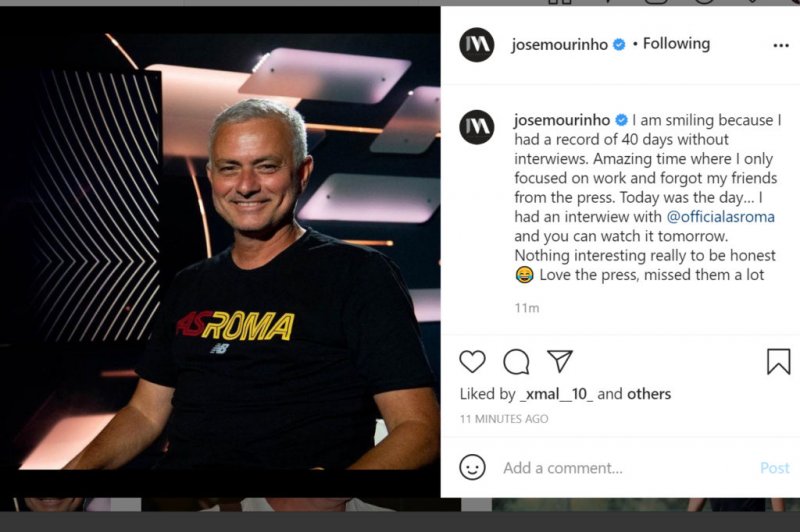This screenshot has width=800, height=532.
Task: Open josemourinho username link in caption
Action: (x=560, y=121)
